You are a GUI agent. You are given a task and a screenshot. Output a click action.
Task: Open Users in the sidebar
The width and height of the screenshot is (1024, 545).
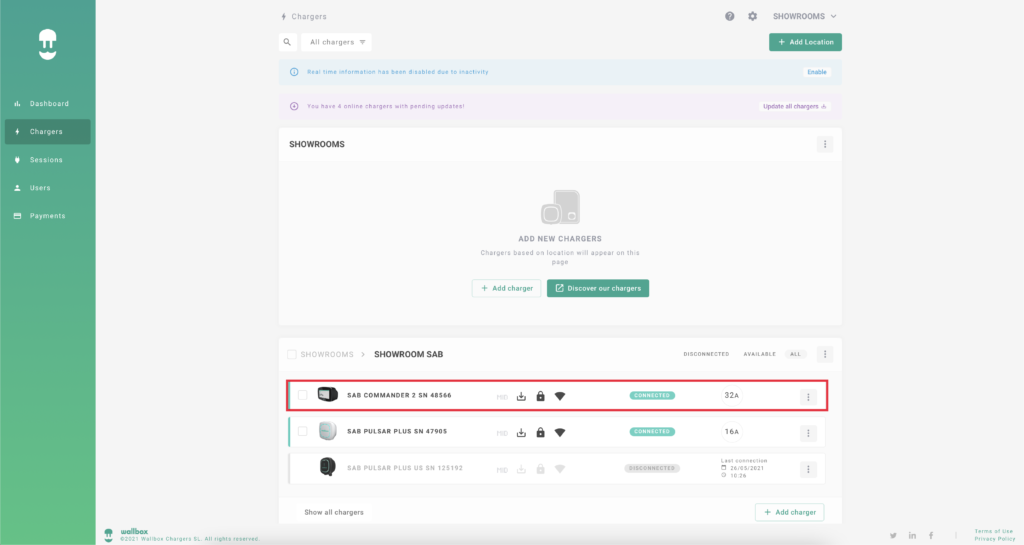[x=48, y=188]
